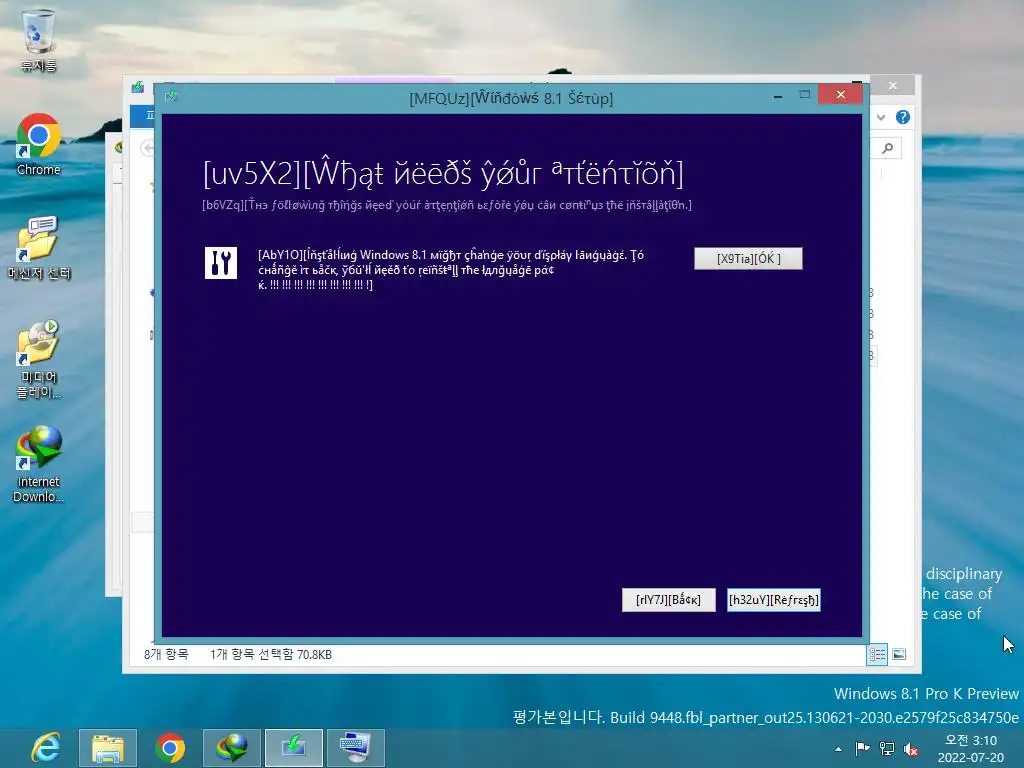The height and width of the screenshot is (768, 1024).
Task: Click the network tray icon
Action: click(887, 748)
